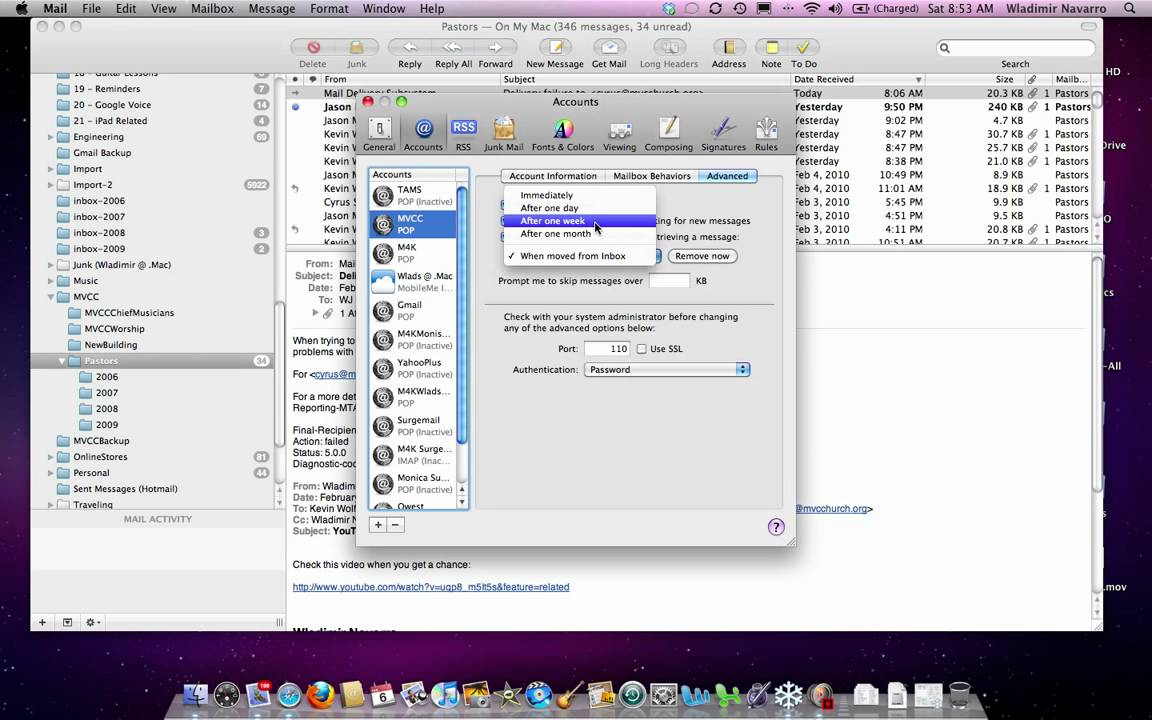
Task: Switch to Mailbox Behaviors tab
Action: coord(652,176)
